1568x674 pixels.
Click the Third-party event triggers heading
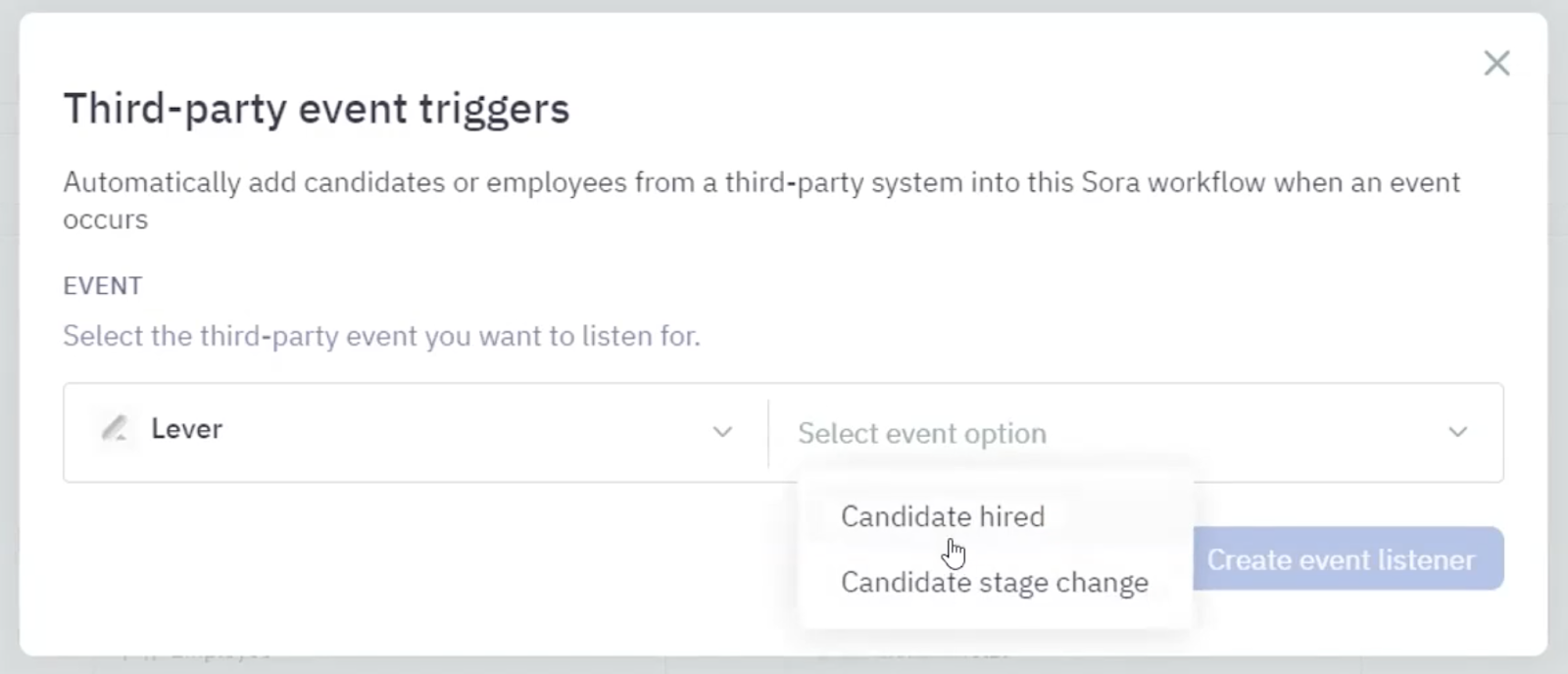[316, 109]
